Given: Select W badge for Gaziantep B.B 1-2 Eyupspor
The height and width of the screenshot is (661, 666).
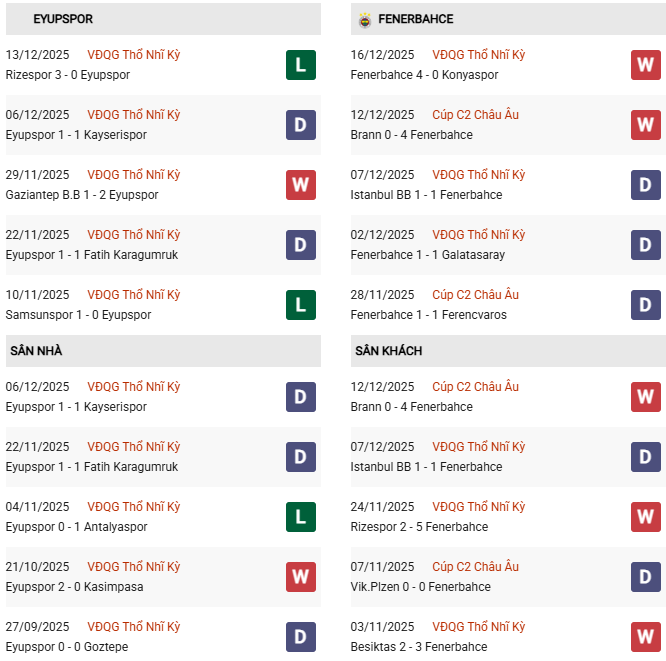Looking at the screenshot, I should pos(300,185).
